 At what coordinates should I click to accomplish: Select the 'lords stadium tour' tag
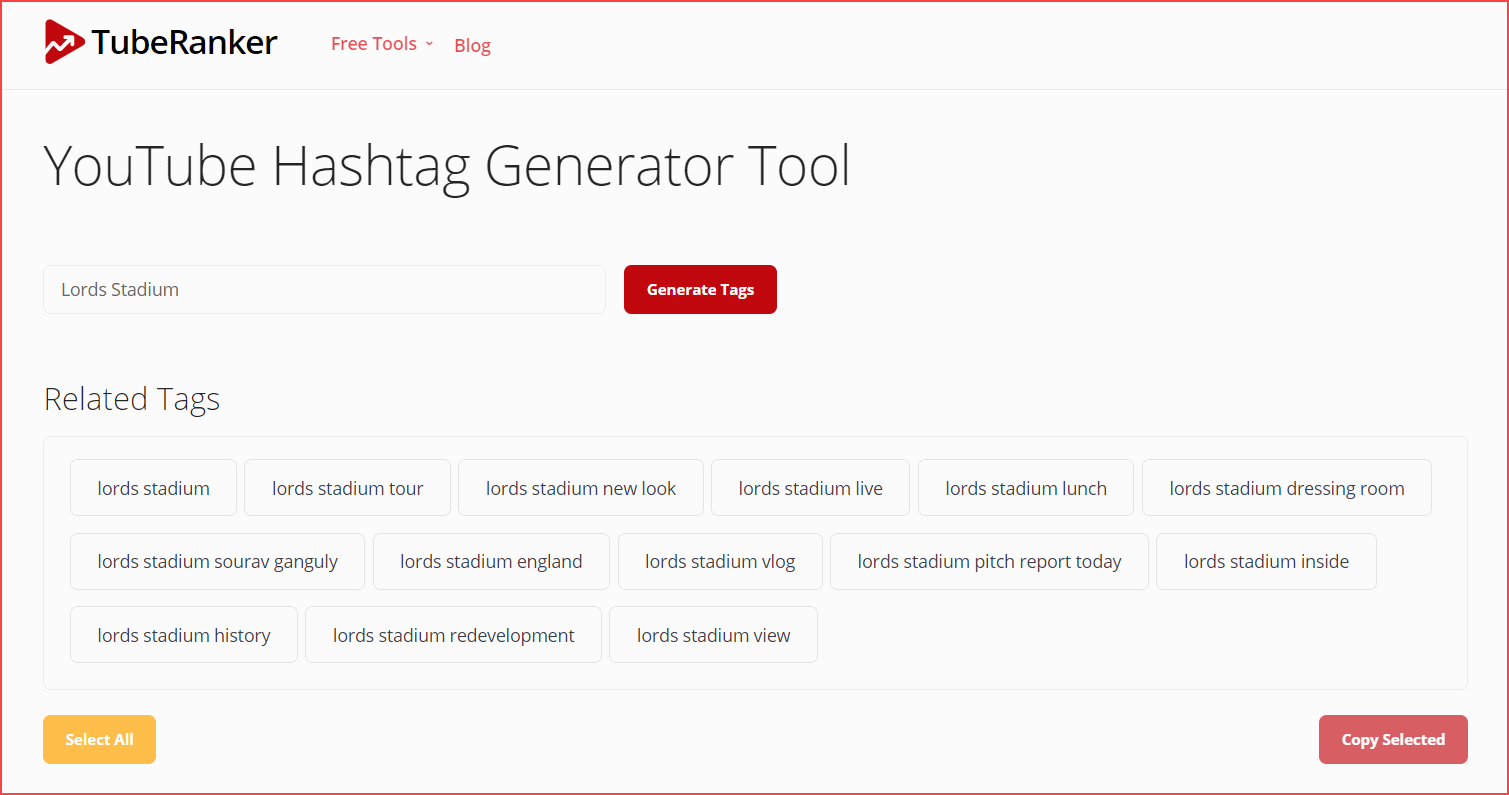[x=347, y=488]
